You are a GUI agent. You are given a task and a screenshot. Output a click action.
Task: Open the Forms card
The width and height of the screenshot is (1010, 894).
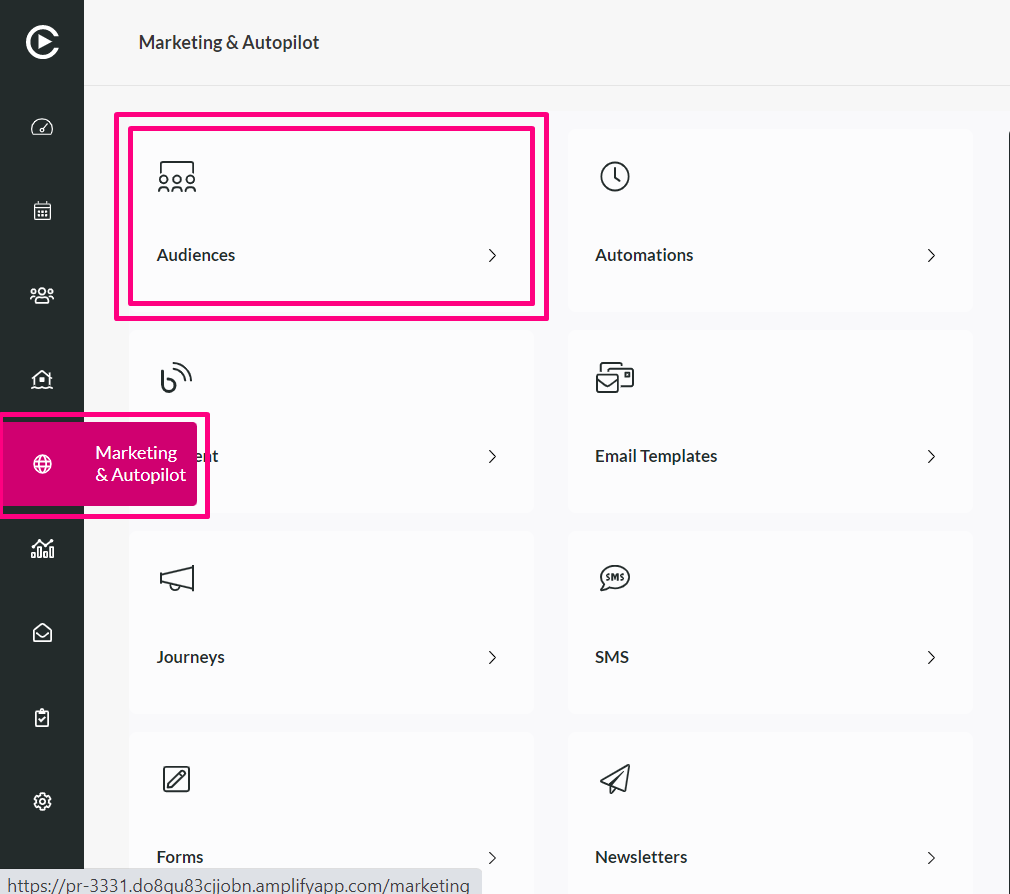point(331,812)
